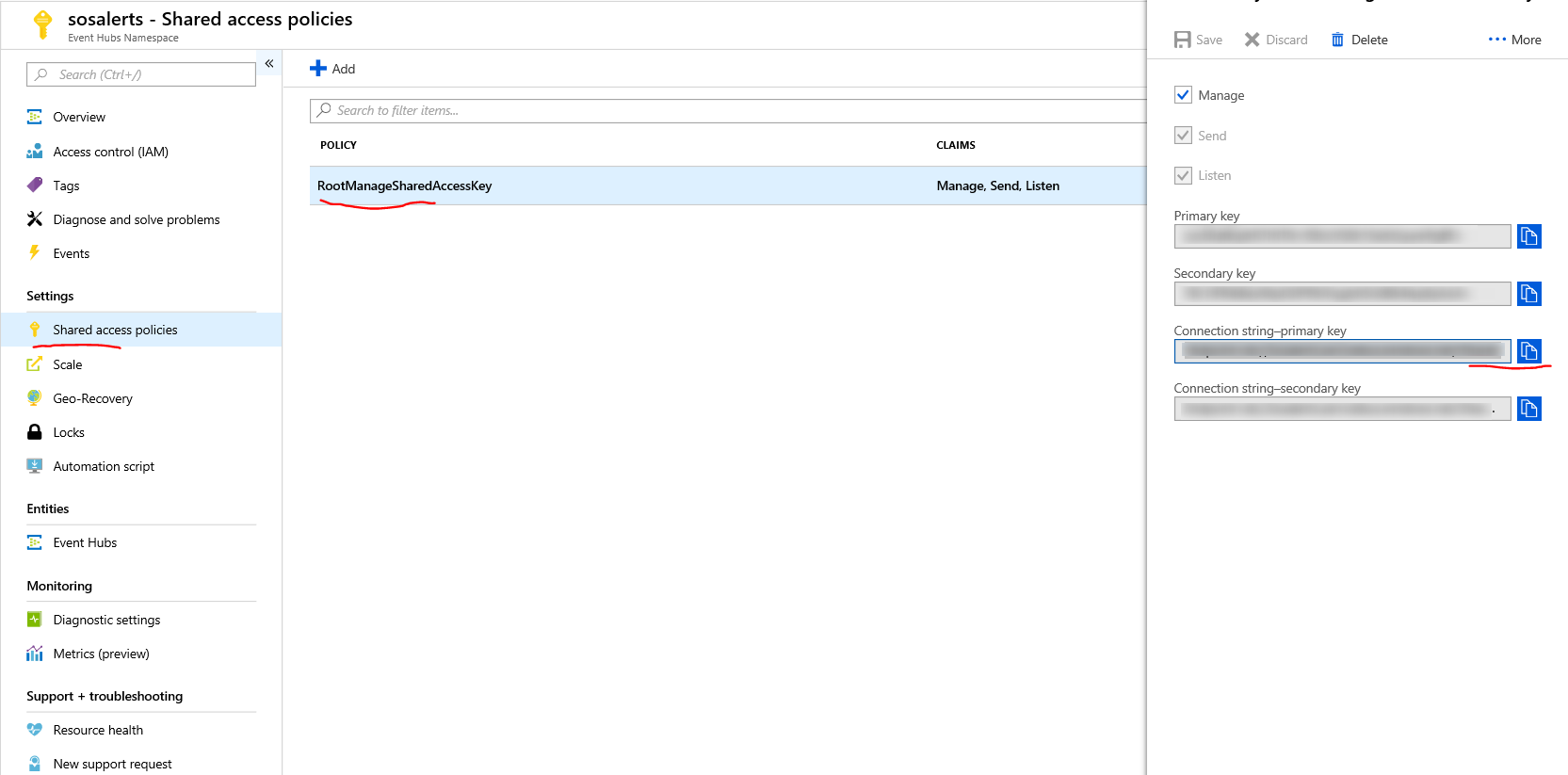Click the CLAIMS column header
This screenshot has width=1568, height=775.
956,145
